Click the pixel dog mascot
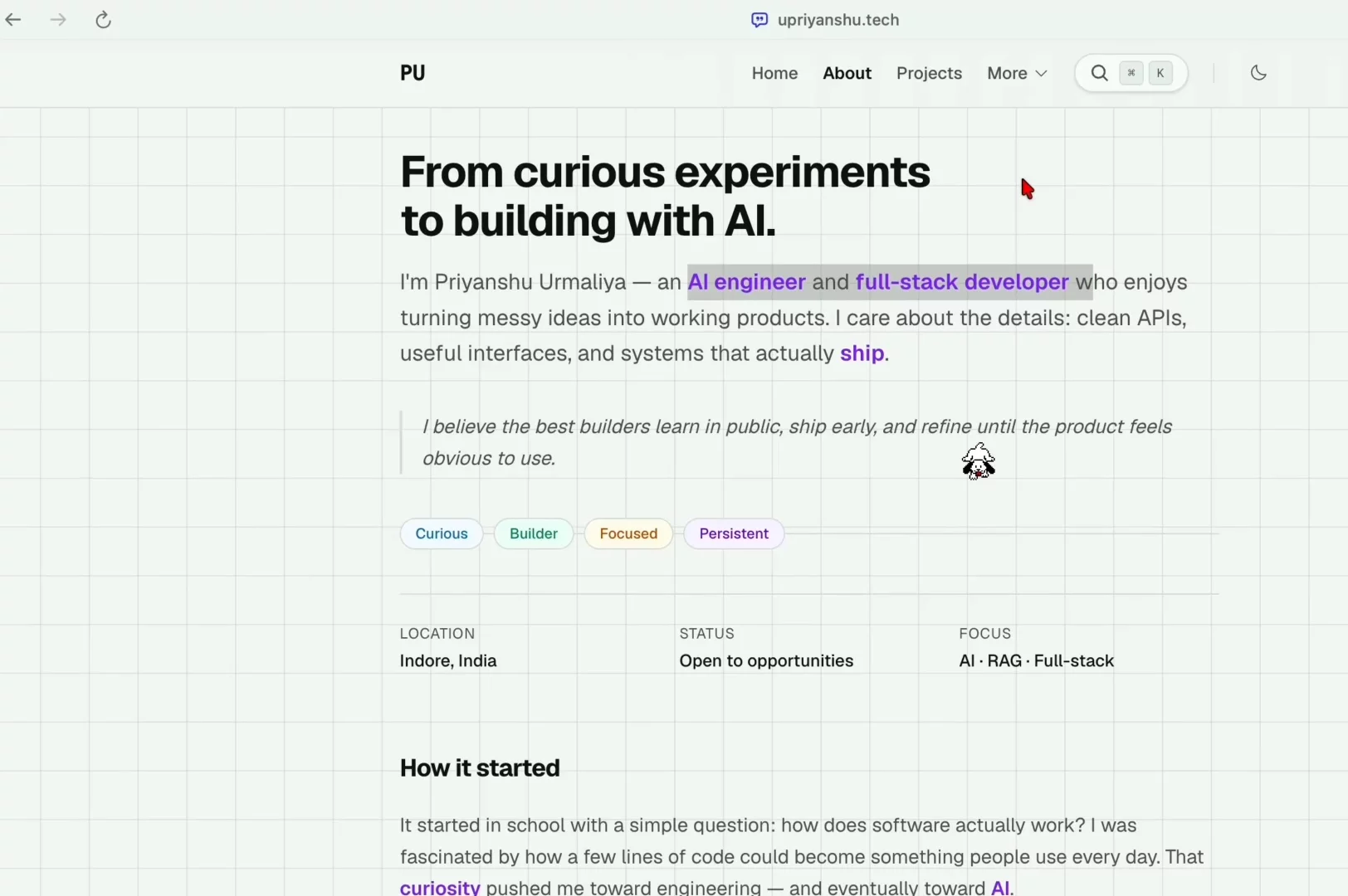The image size is (1348, 896). [x=979, y=461]
